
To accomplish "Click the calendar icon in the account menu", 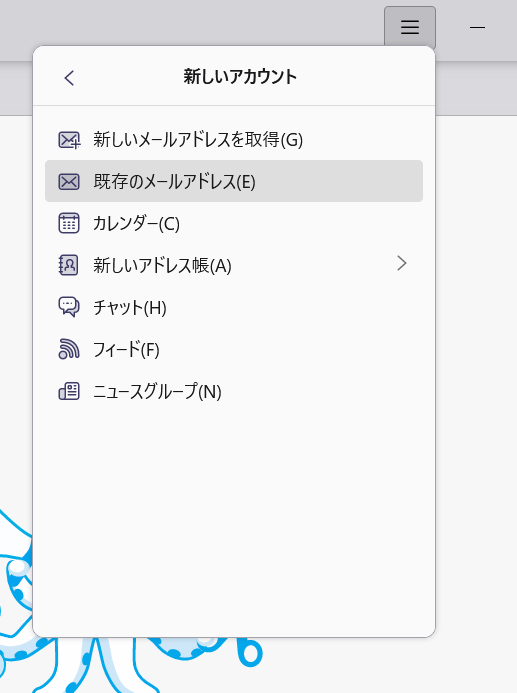I will tap(69, 223).
